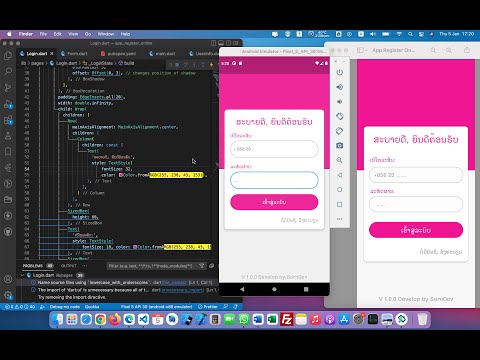Viewport: 480px width, 360px height.
Task: Open the GitHub view in activity bar
Action: (8, 232)
